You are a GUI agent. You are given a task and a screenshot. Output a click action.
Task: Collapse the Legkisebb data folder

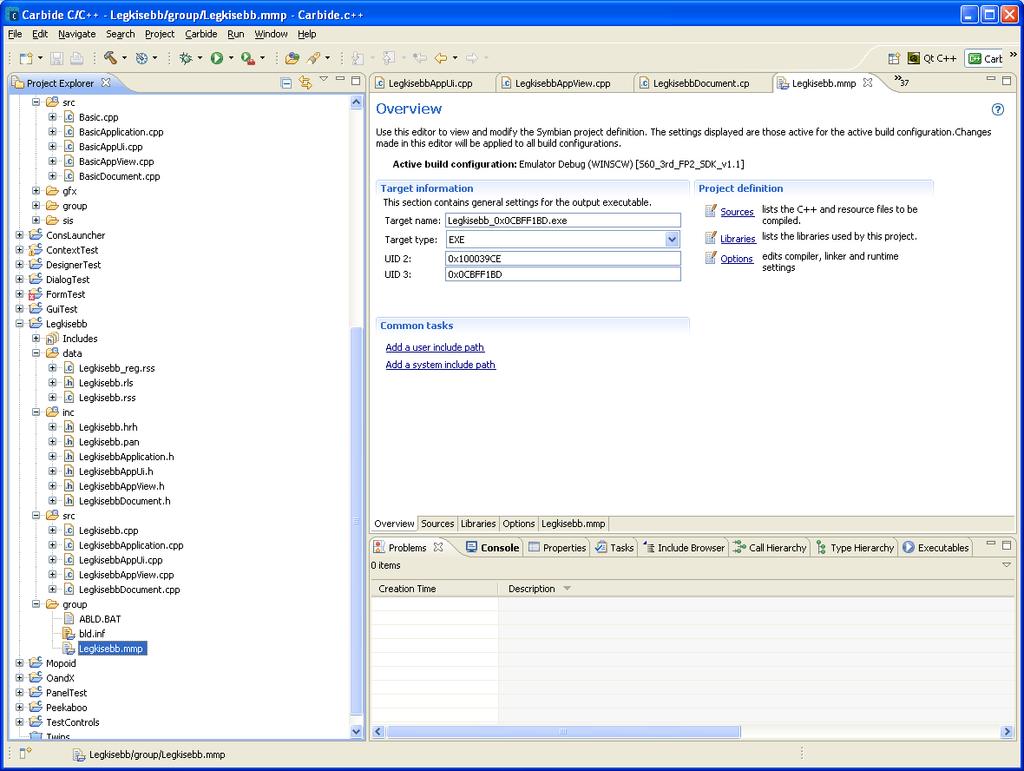(36, 353)
